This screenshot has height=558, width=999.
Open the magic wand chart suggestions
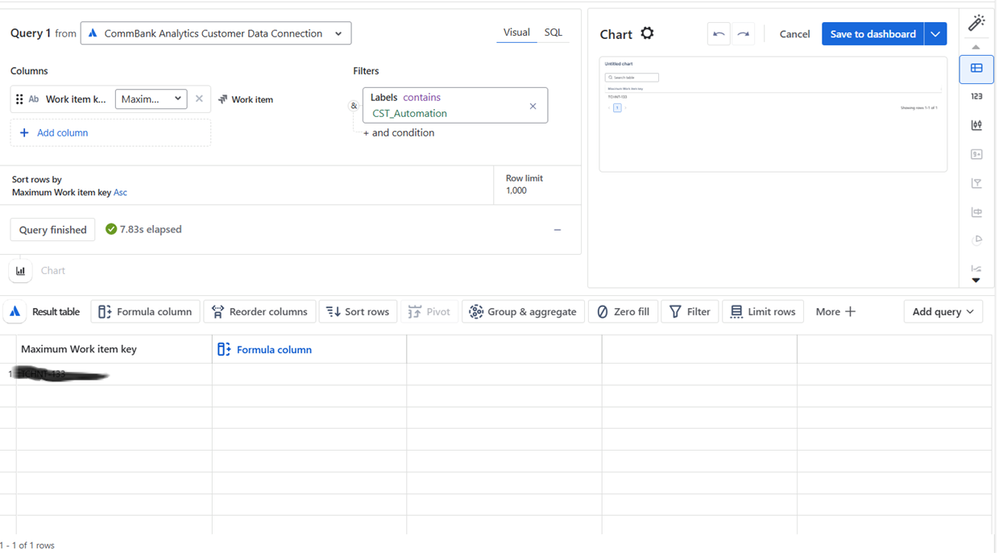pyautogui.click(x=976, y=23)
